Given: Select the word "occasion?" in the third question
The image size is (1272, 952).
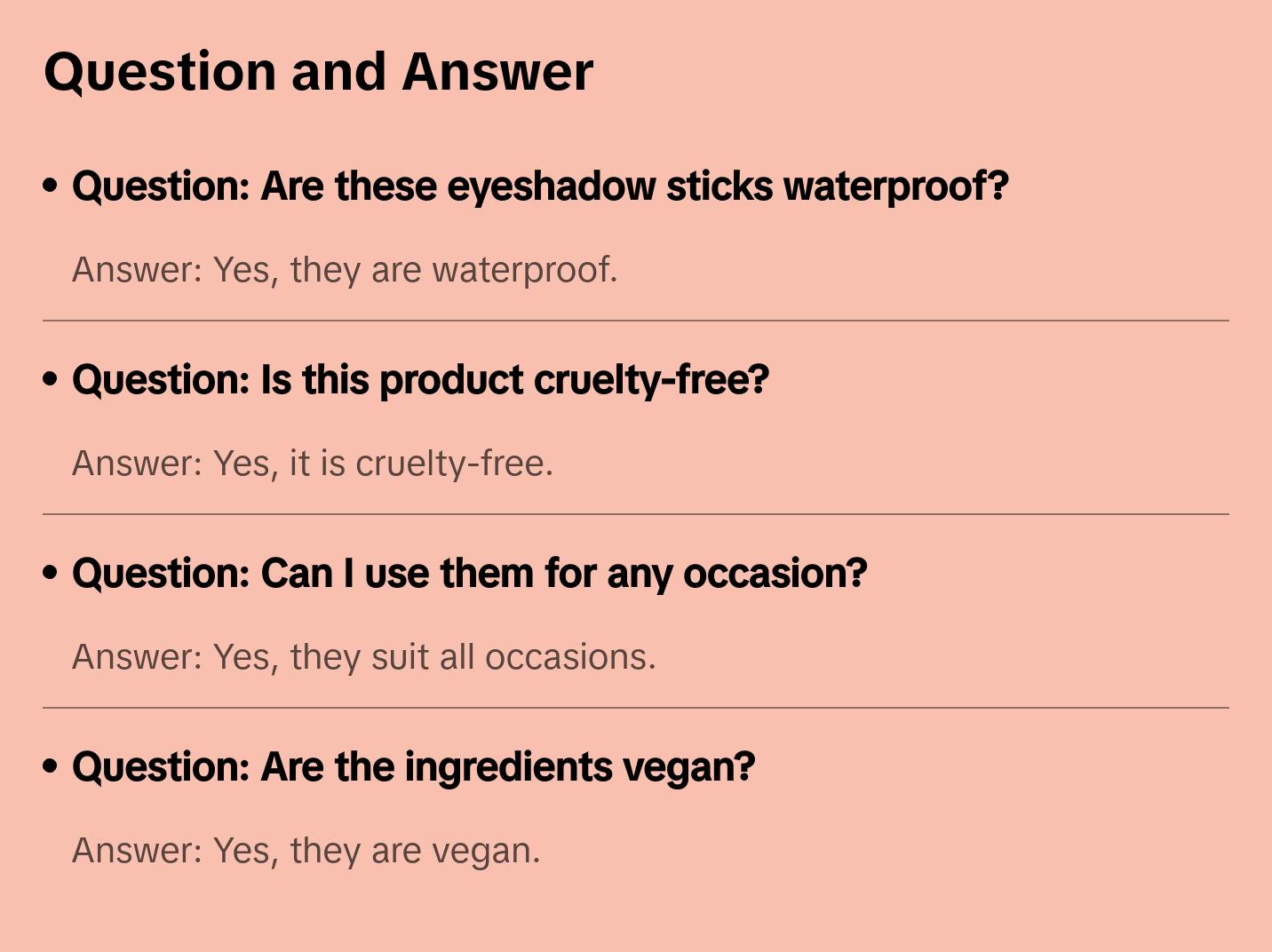Looking at the screenshot, I should point(775,574).
